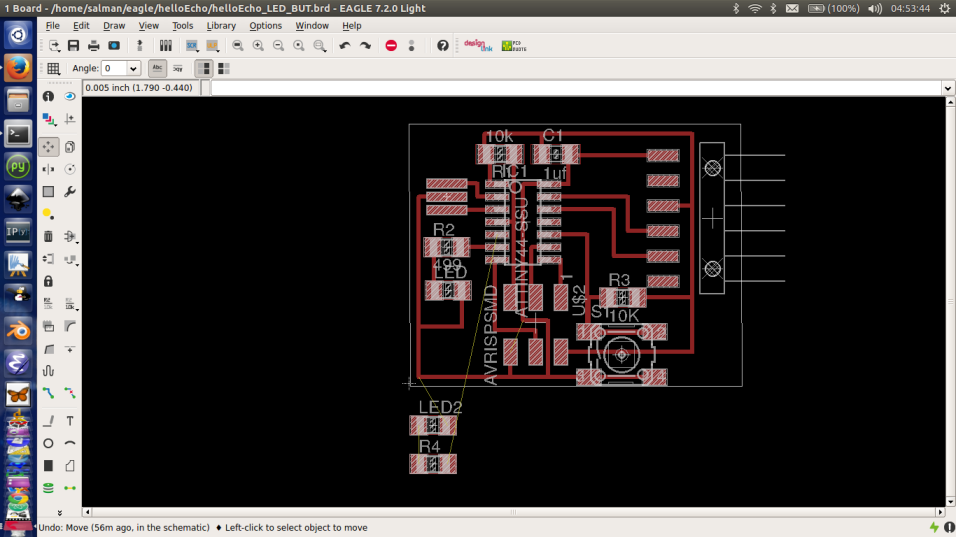956x537 pixels.
Task: Open the Tools menu
Action: click(182, 25)
